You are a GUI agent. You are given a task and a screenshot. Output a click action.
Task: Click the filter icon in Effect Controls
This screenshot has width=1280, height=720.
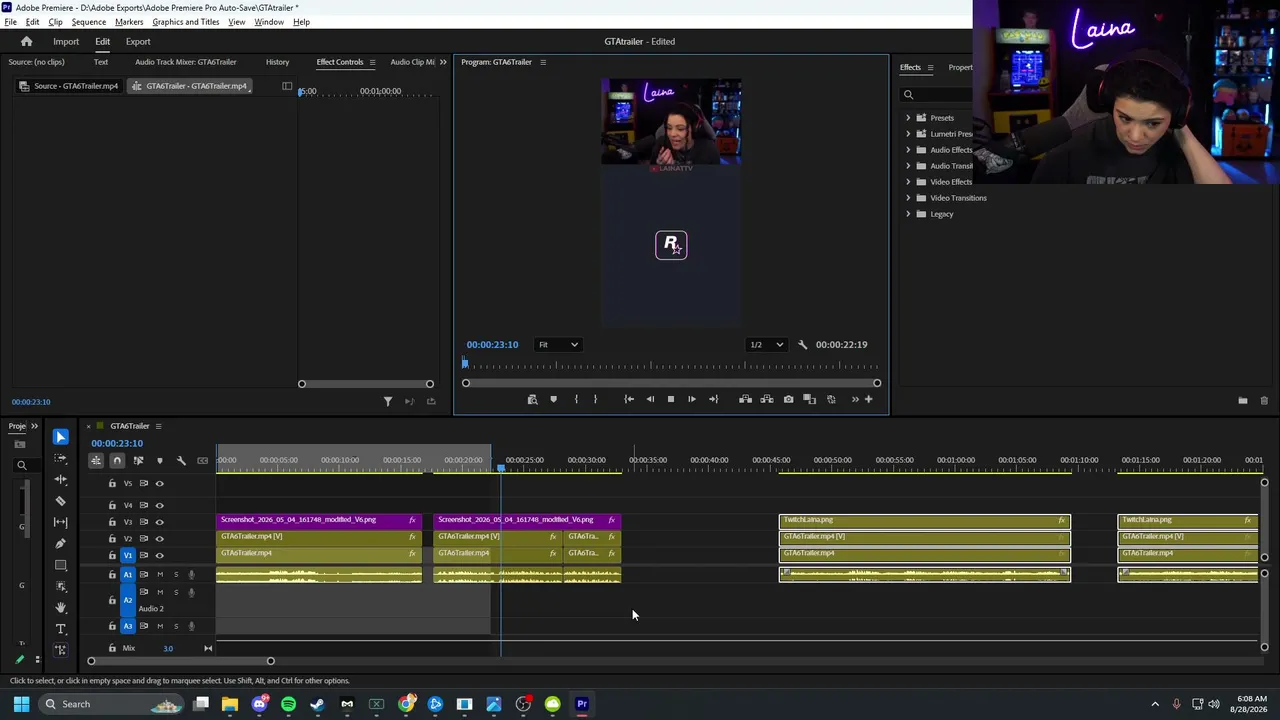(x=388, y=402)
